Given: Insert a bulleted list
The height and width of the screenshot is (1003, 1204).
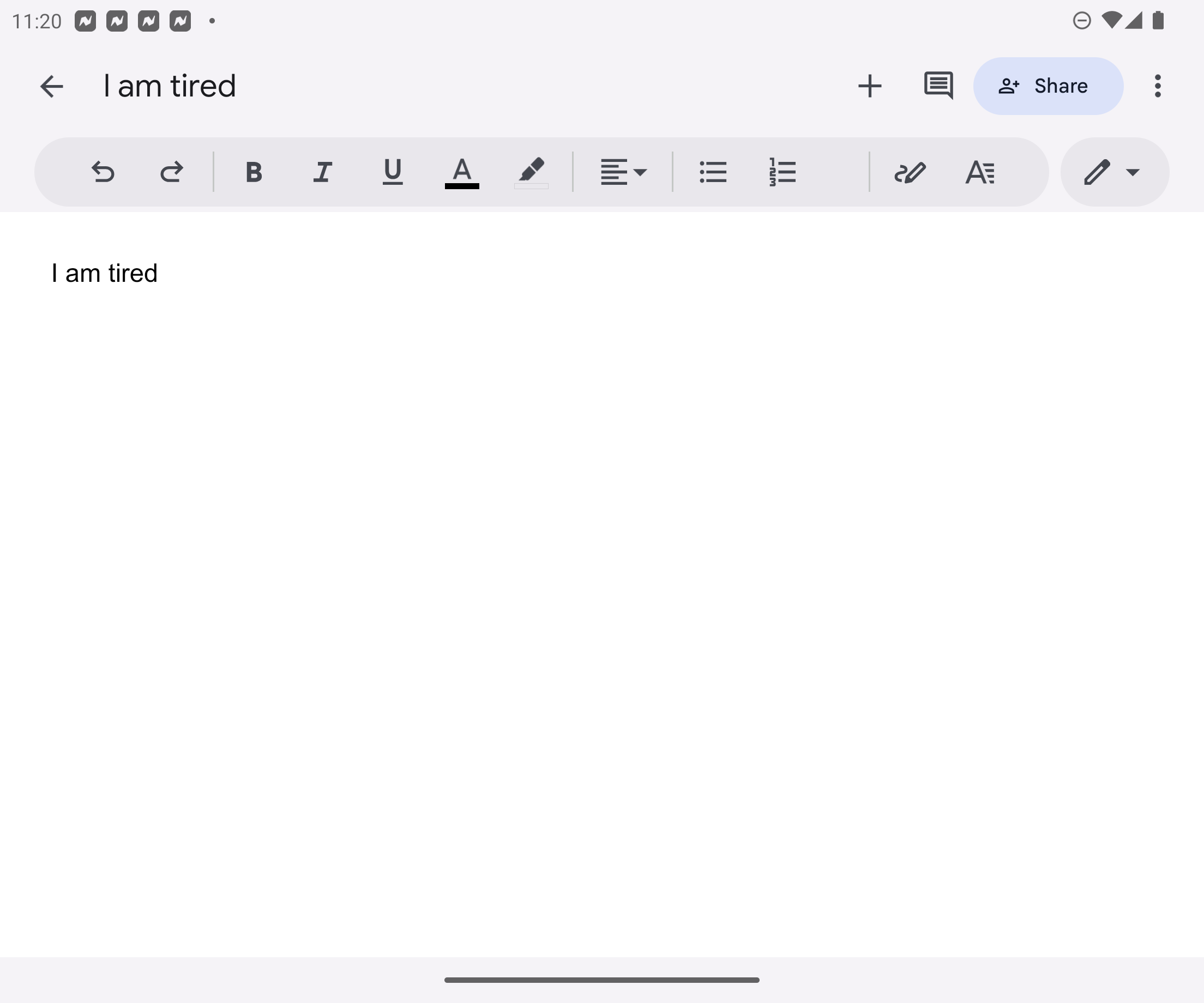Looking at the screenshot, I should click(713, 172).
